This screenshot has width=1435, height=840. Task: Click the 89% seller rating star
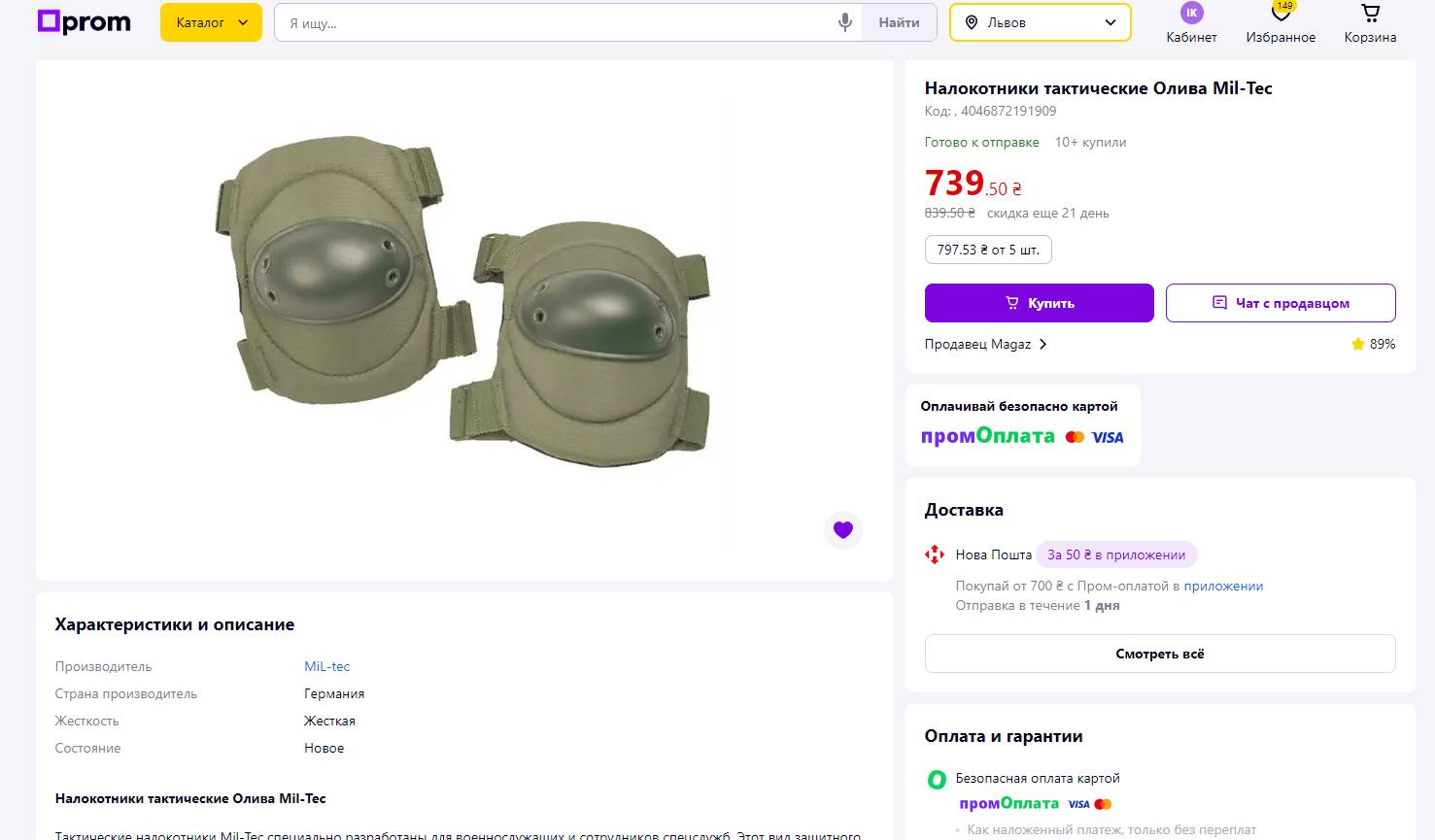[1357, 344]
